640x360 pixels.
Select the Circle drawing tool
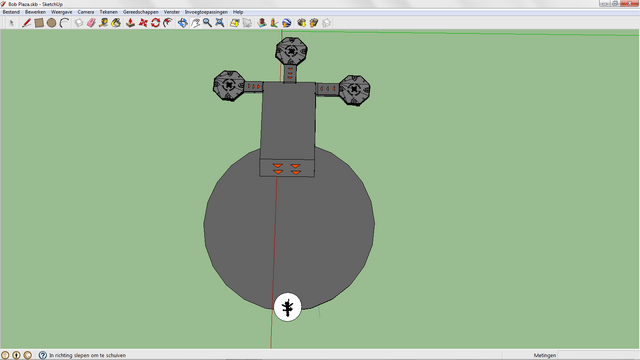pyautogui.click(x=51, y=23)
